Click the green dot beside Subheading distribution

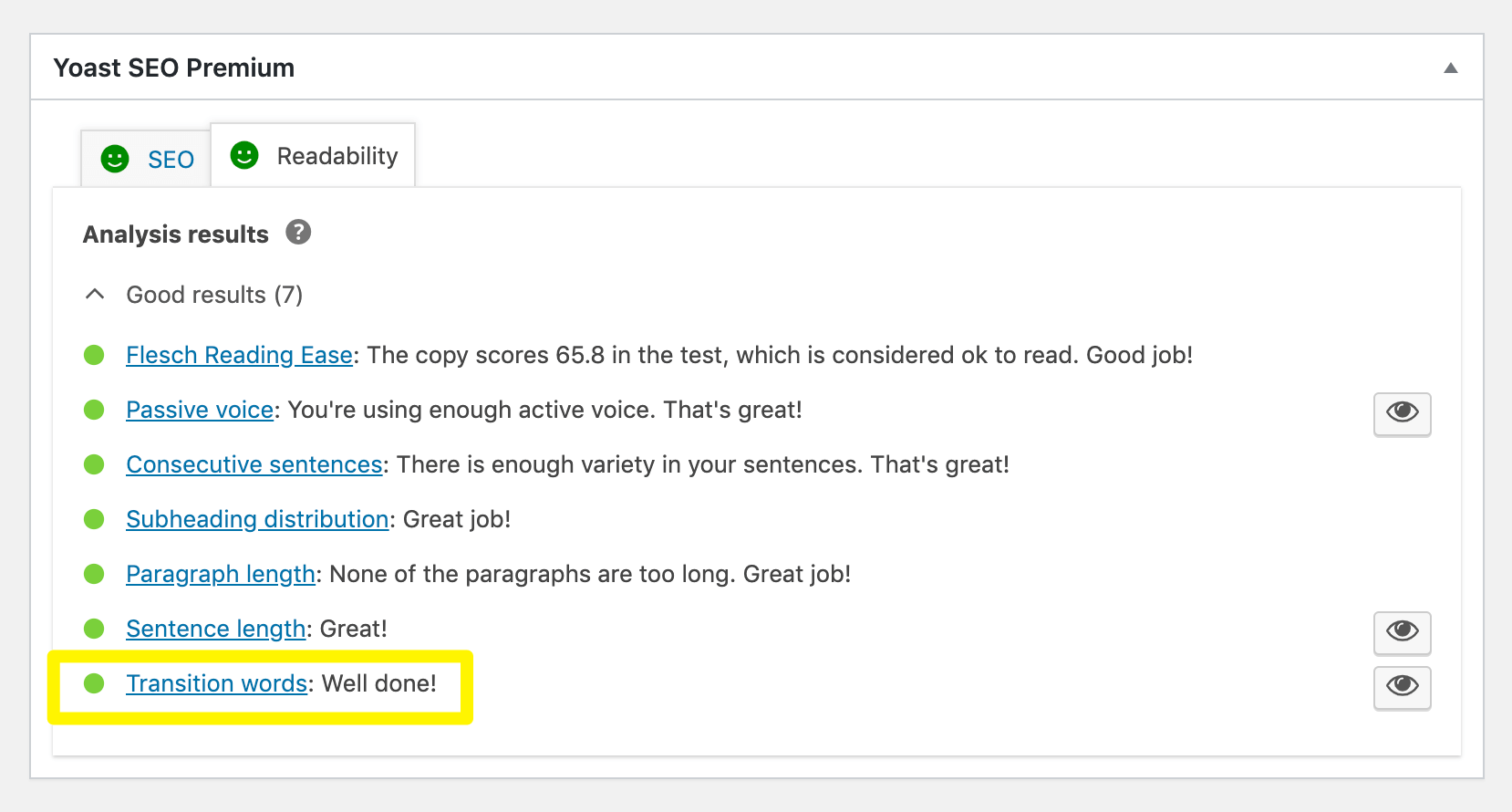94,519
